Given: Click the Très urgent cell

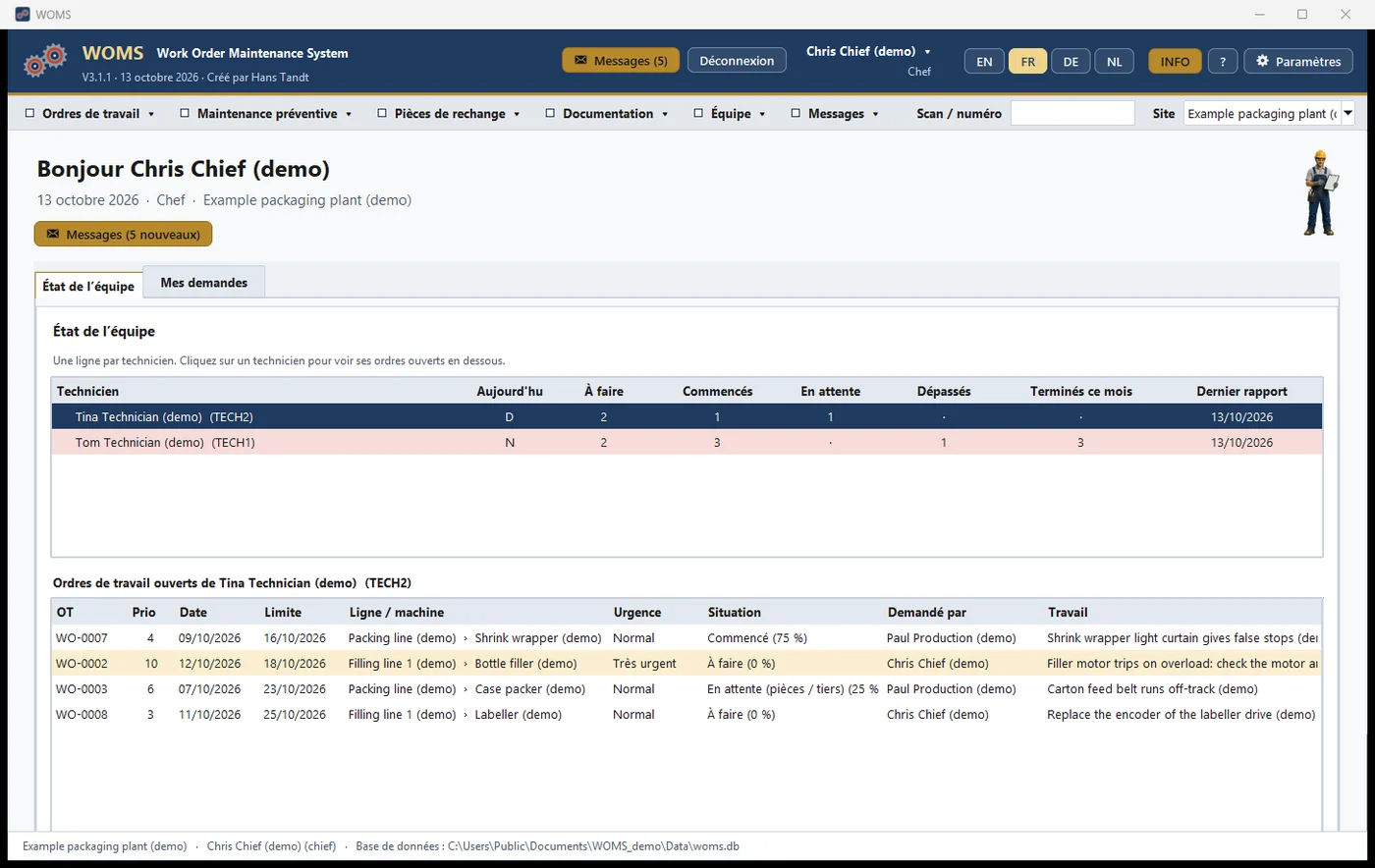Looking at the screenshot, I should click(x=644, y=664).
